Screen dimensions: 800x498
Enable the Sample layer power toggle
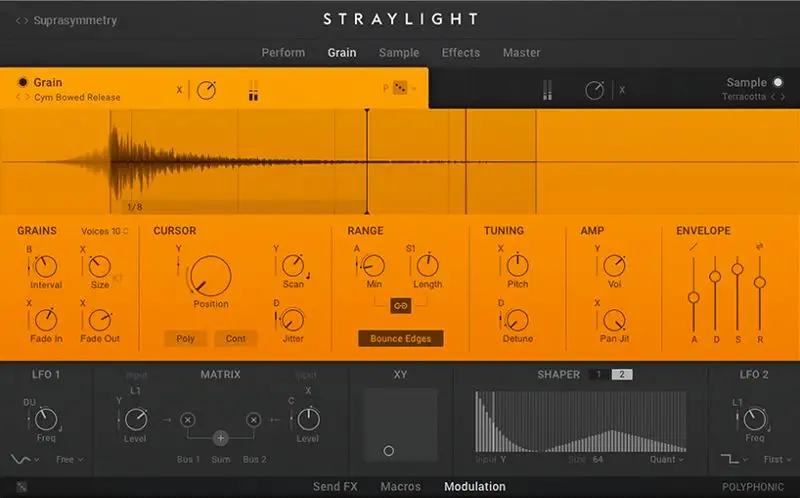click(775, 82)
